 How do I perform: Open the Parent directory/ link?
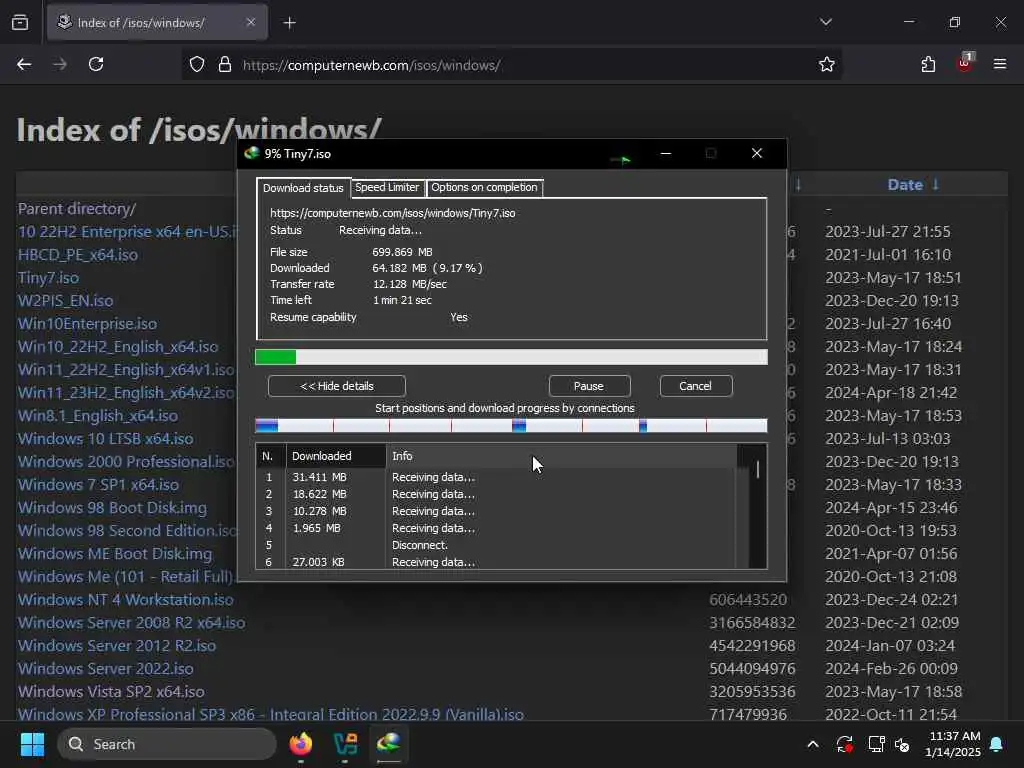click(77, 209)
